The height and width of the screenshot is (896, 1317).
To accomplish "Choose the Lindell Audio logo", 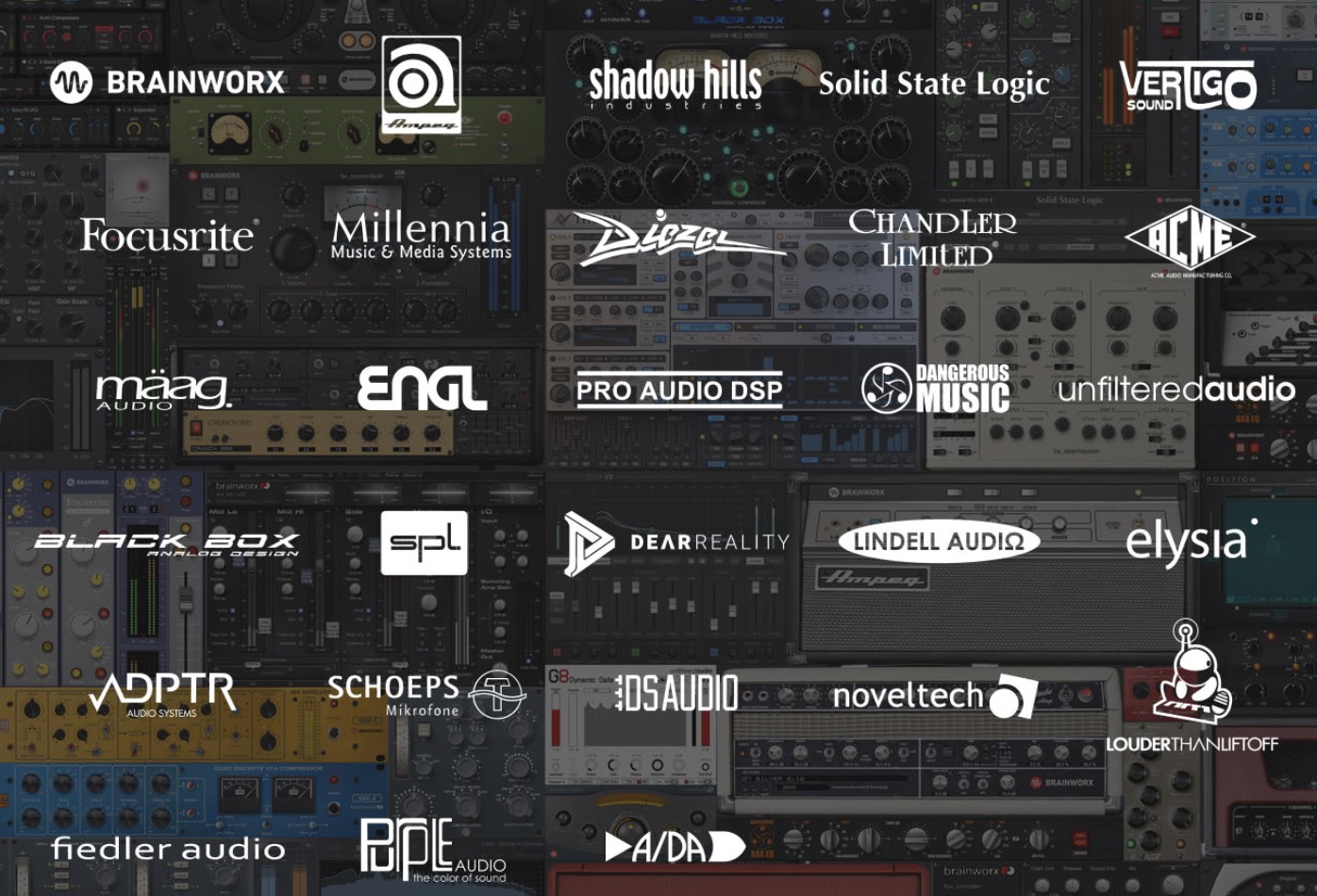I will pyautogui.click(x=939, y=541).
